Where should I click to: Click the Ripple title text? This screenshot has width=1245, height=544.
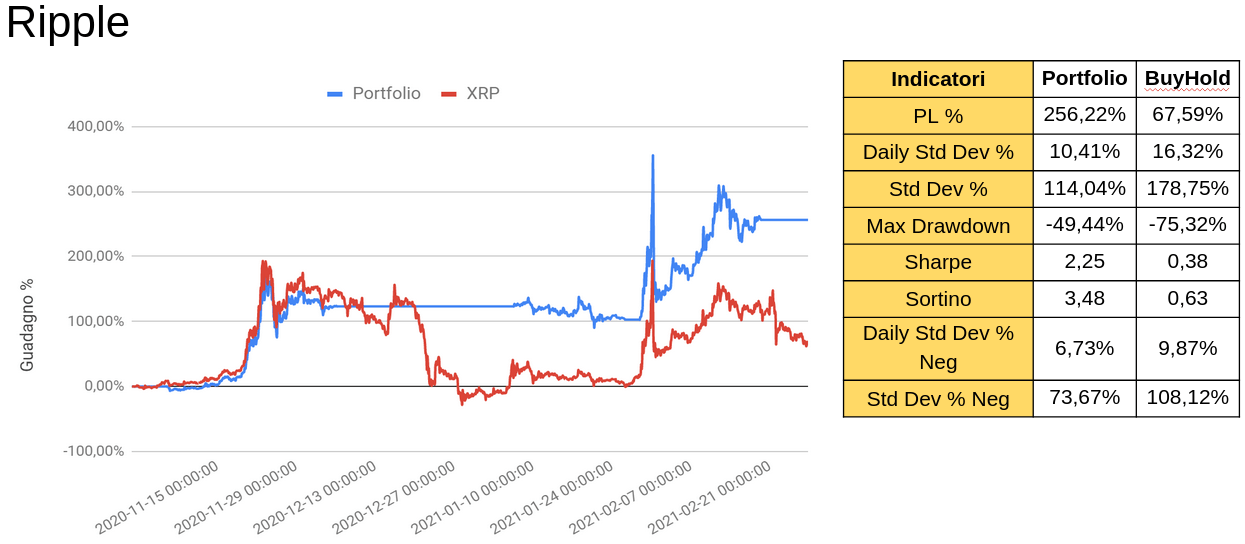tap(68, 23)
